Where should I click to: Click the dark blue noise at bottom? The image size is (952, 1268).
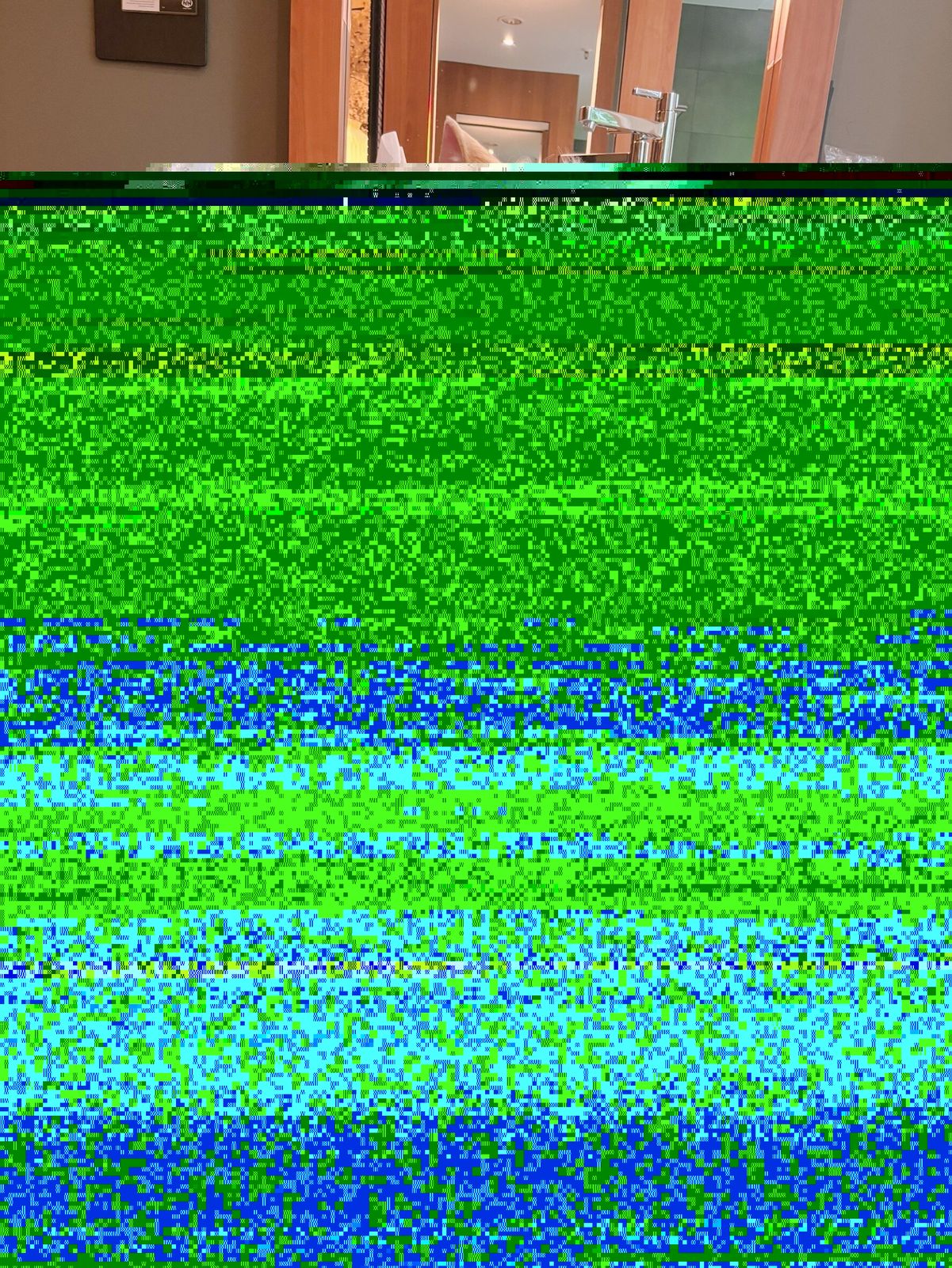coord(476,1189)
